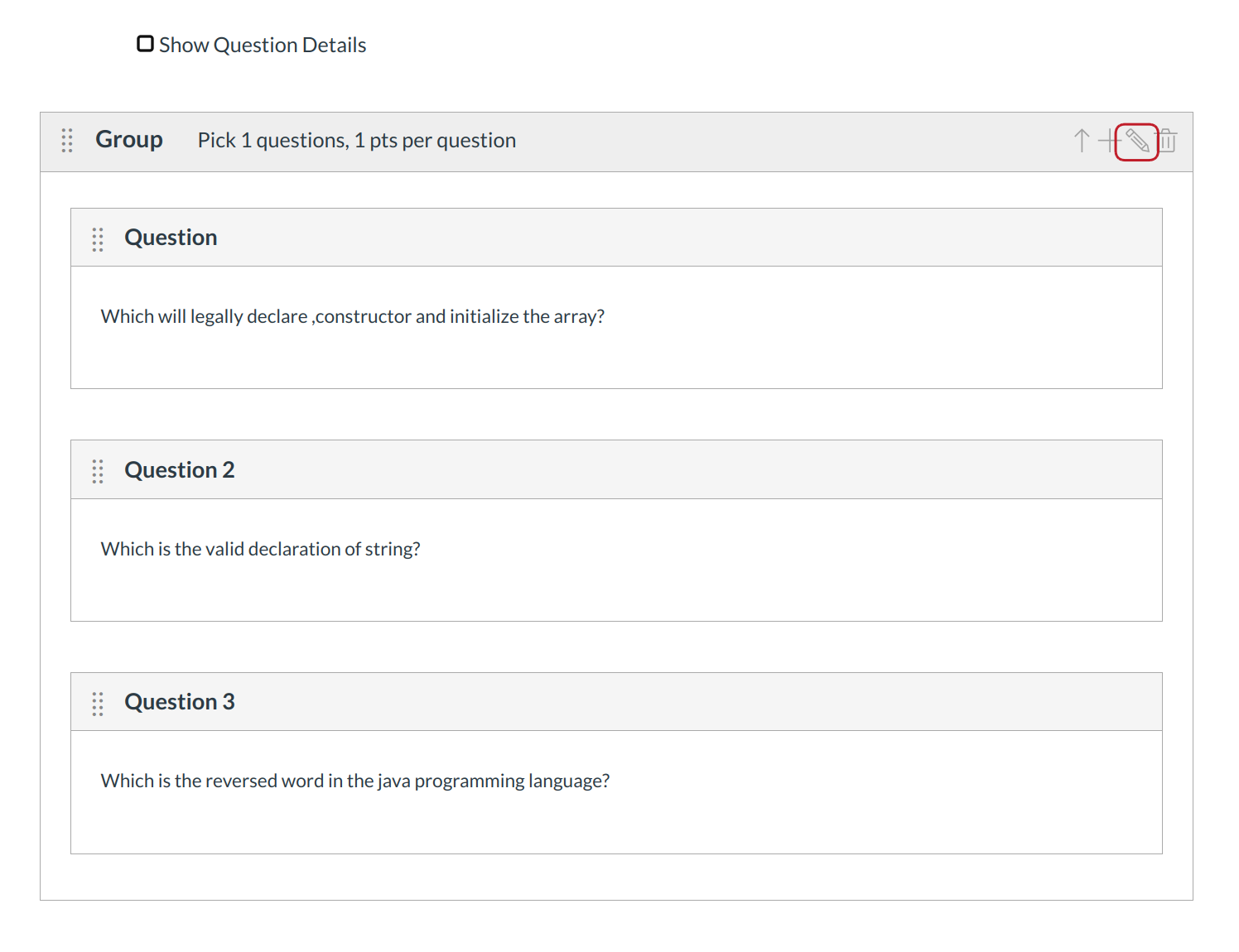1239x952 pixels.
Task: Delete the question group with the trash icon
Action: tap(1167, 141)
